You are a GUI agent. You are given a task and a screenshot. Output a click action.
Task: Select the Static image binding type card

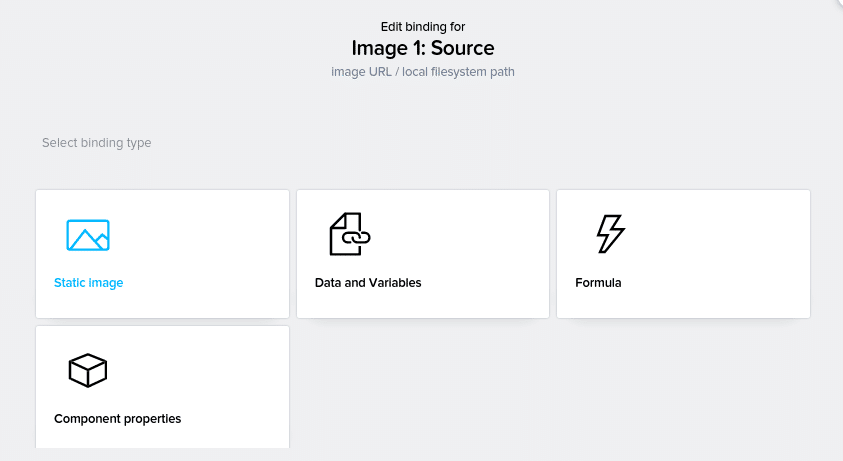[162, 254]
